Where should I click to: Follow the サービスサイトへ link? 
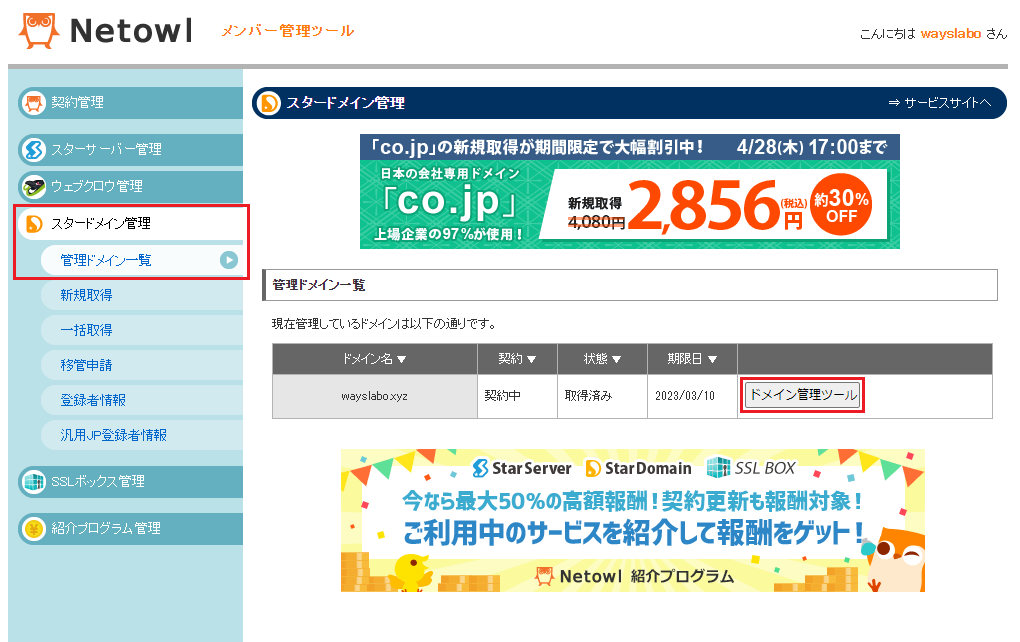(940, 103)
